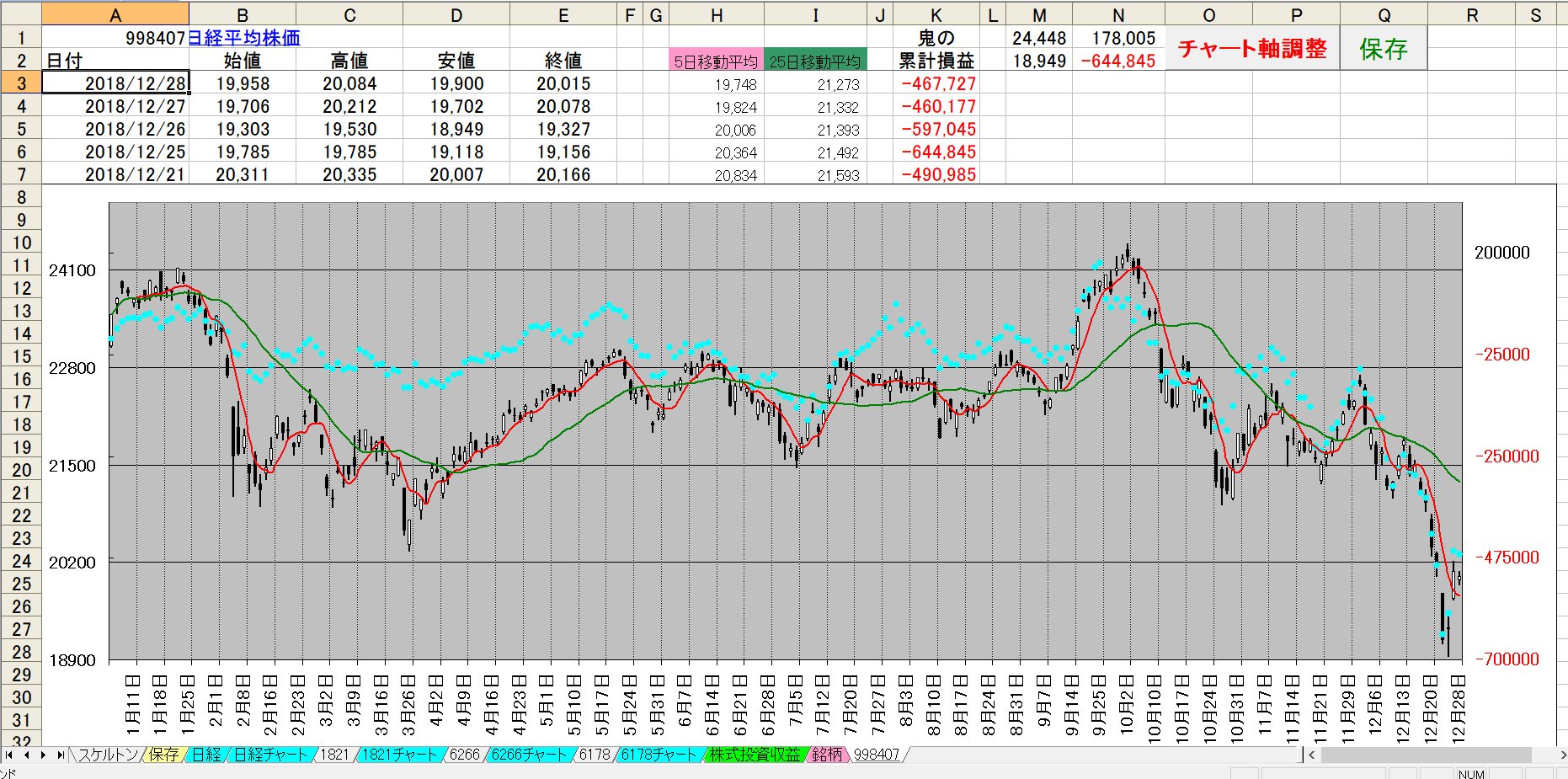Click horizontal scrollbar left arrow
This screenshot has width=1568, height=779.
(1311, 755)
